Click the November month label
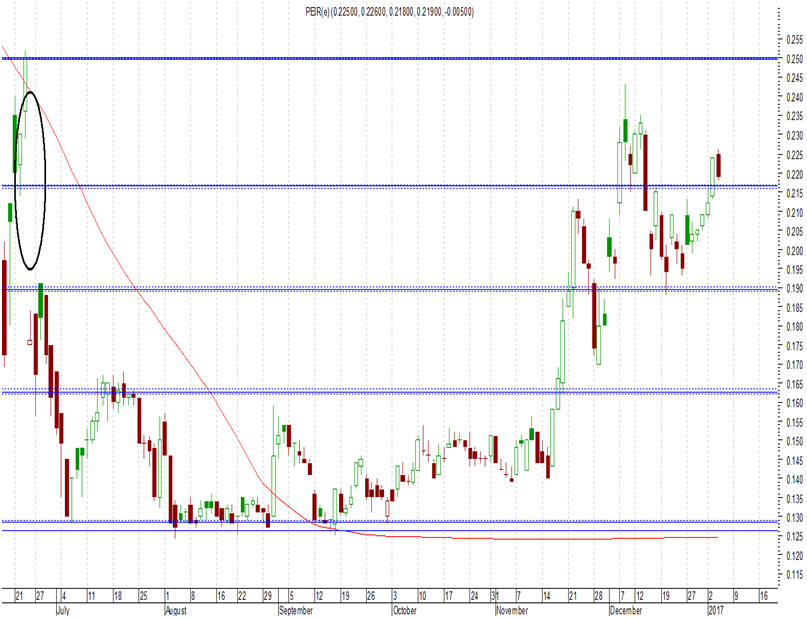Screen dimensions: 807x618 pos(512,611)
